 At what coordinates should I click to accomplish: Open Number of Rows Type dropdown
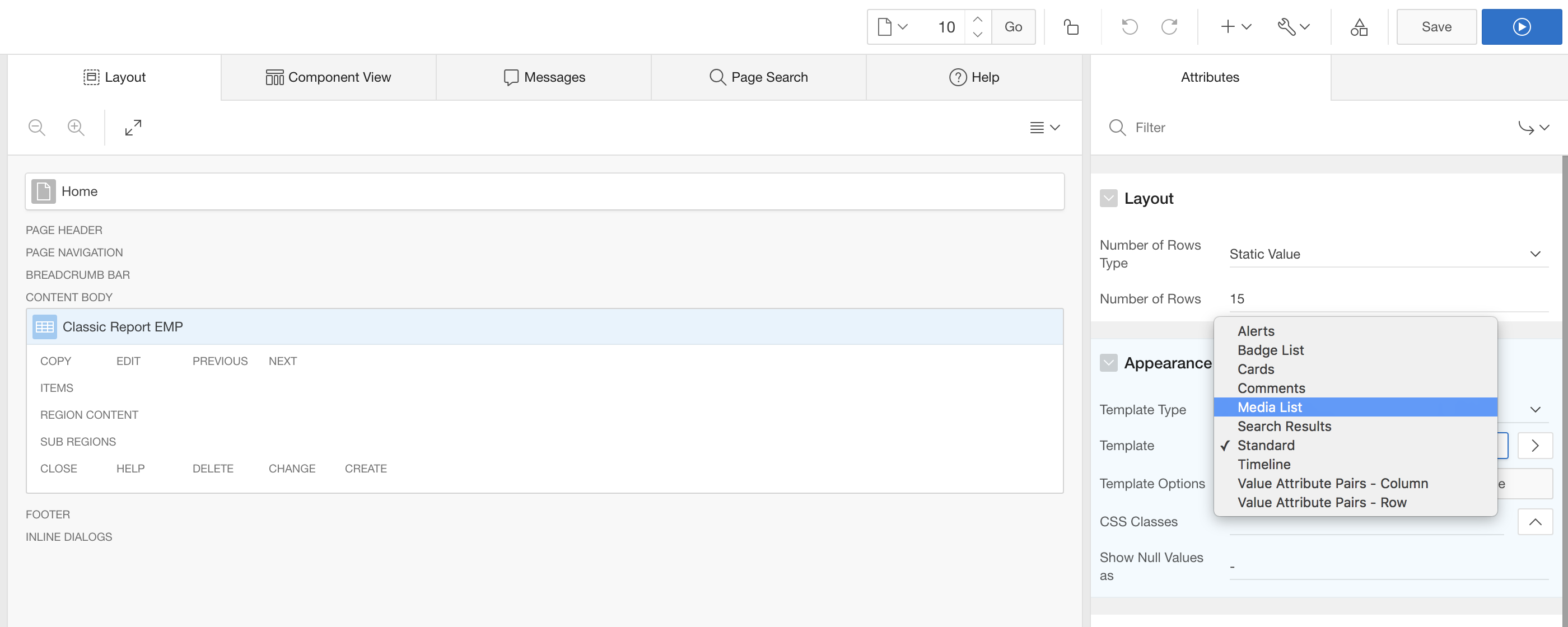[x=1388, y=254]
